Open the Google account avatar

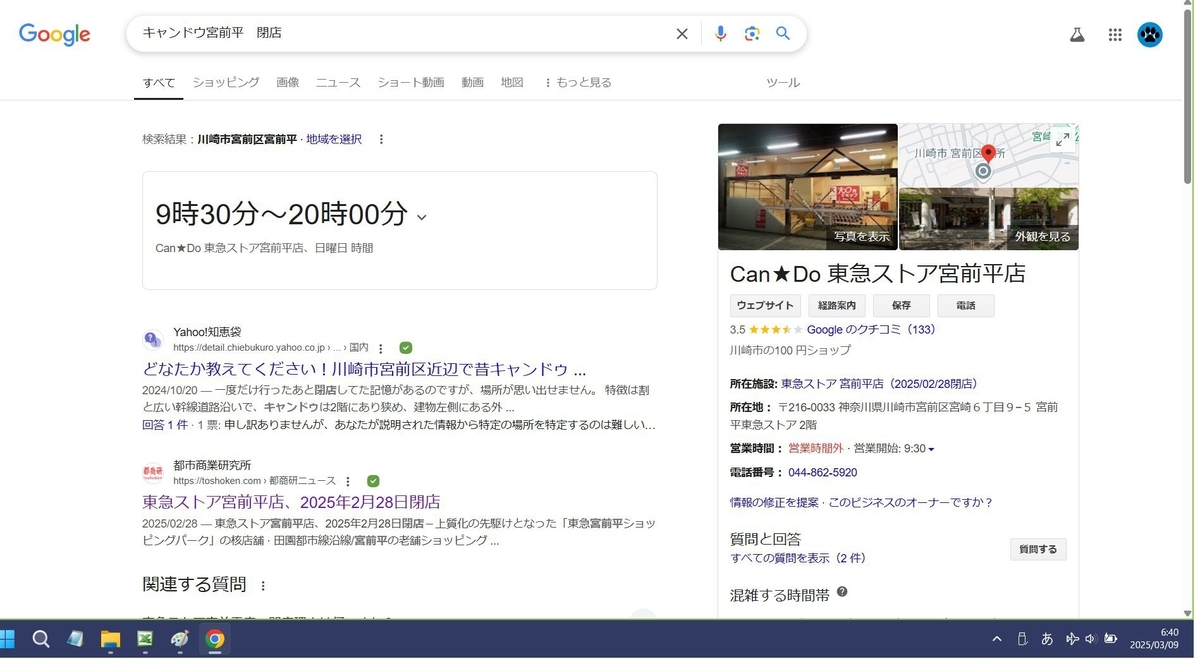[x=1150, y=35]
